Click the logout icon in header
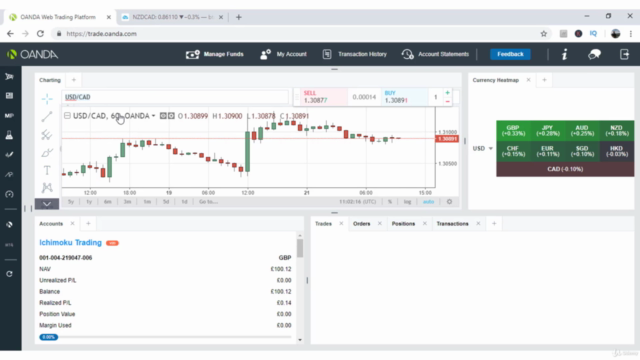This screenshot has height=360, width=640. (624, 54)
